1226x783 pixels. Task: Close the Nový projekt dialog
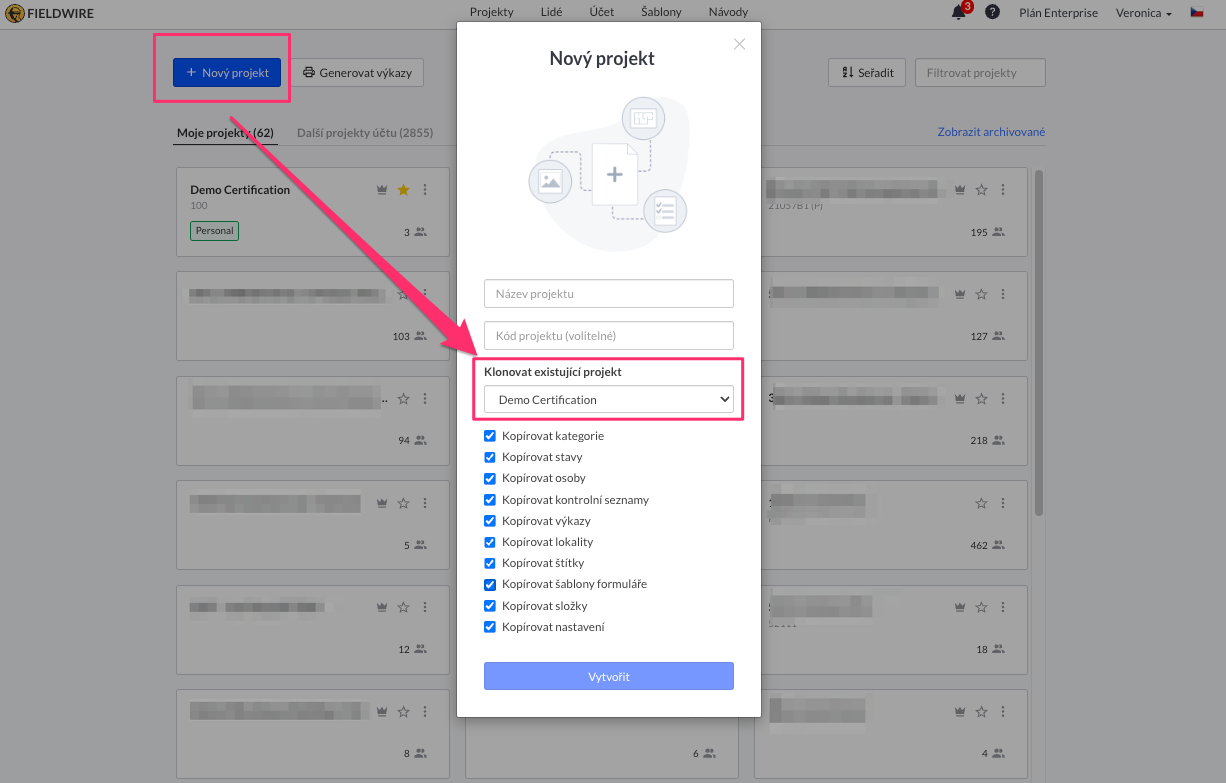click(x=740, y=44)
